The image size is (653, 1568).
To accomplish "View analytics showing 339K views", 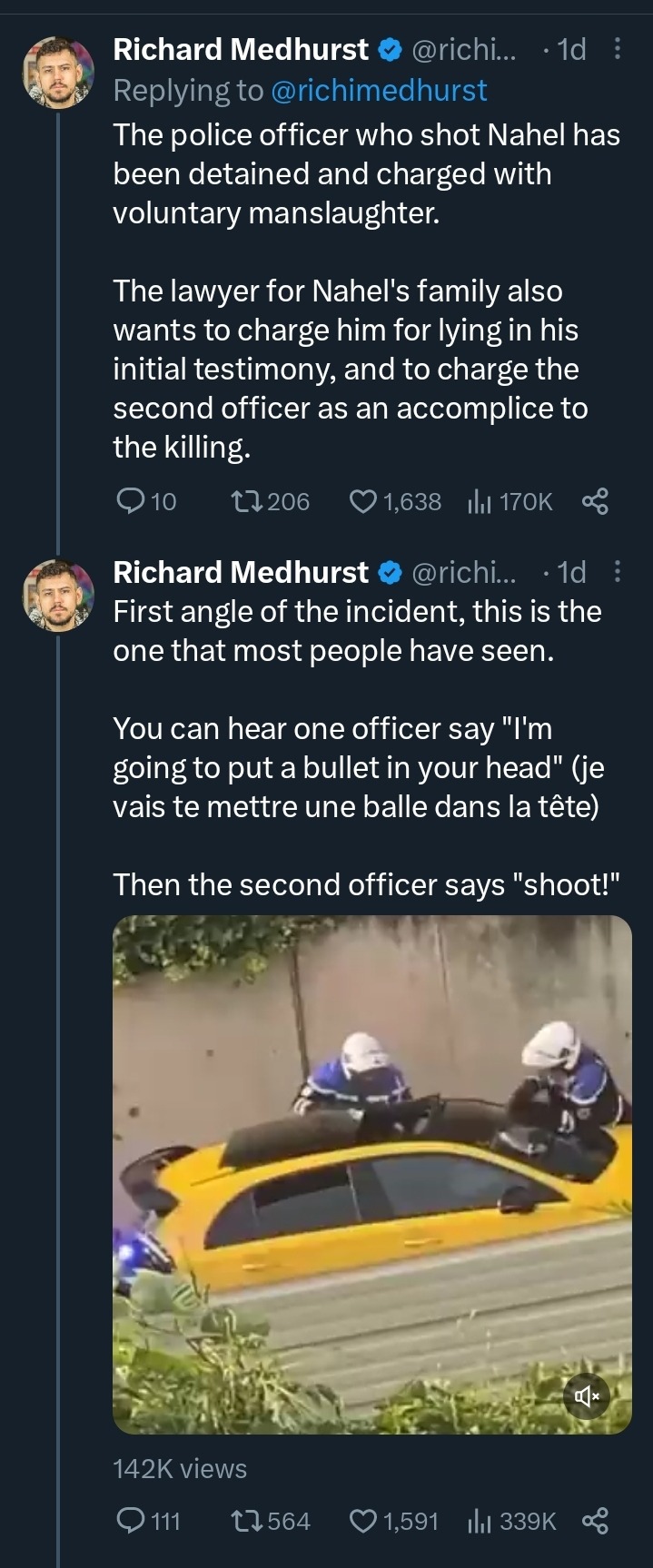I will tap(479, 1521).
